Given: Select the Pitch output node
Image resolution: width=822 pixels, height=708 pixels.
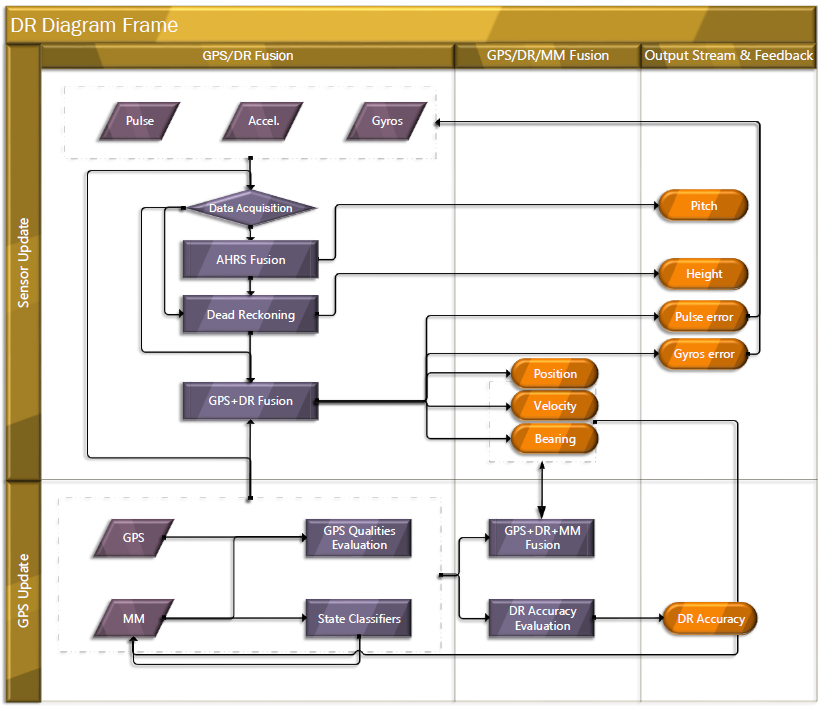Looking at the screenshot, I should 703,205.
